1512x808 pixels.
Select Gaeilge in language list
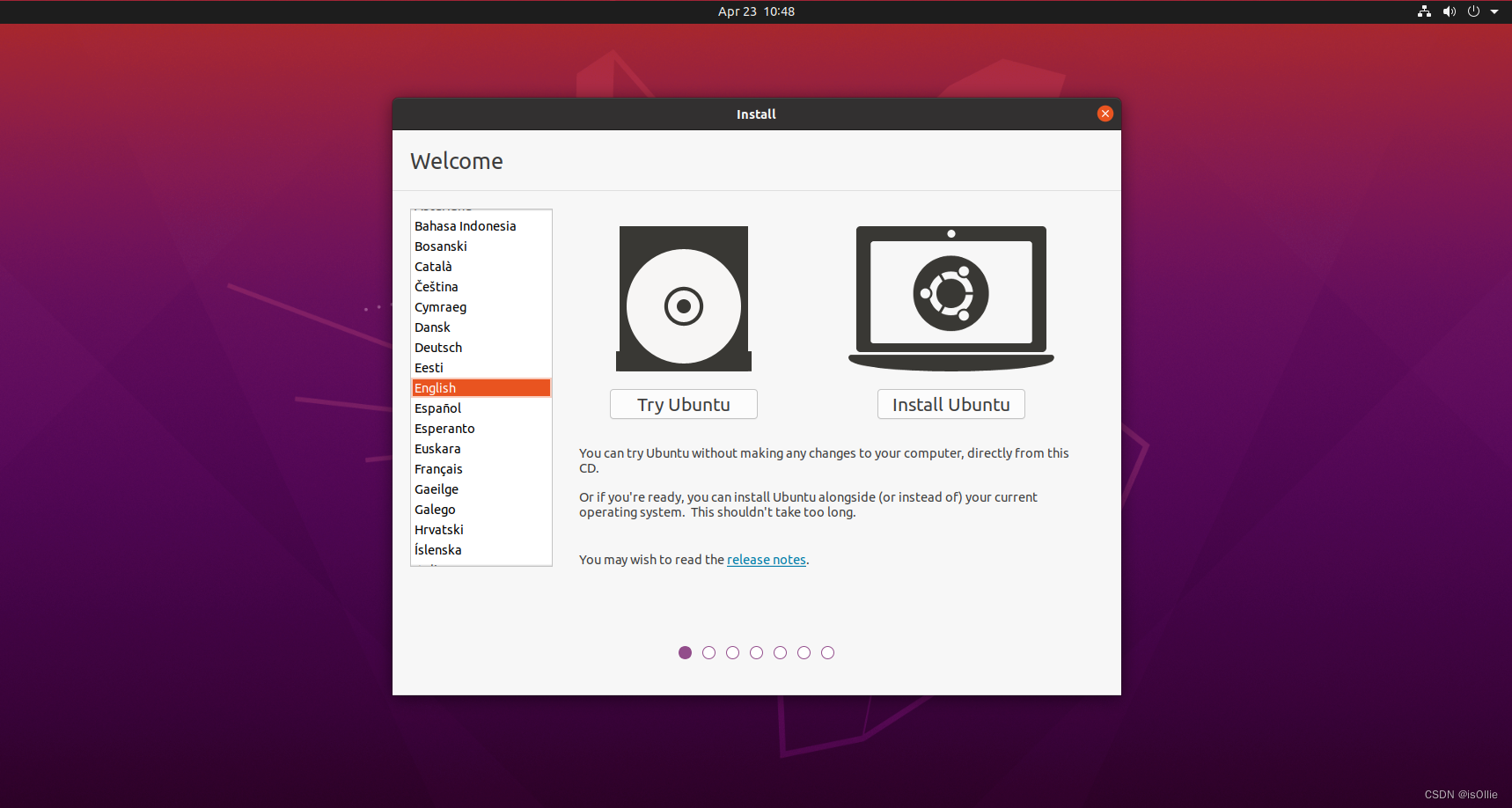pyautogui.click(x=481, y=489)
